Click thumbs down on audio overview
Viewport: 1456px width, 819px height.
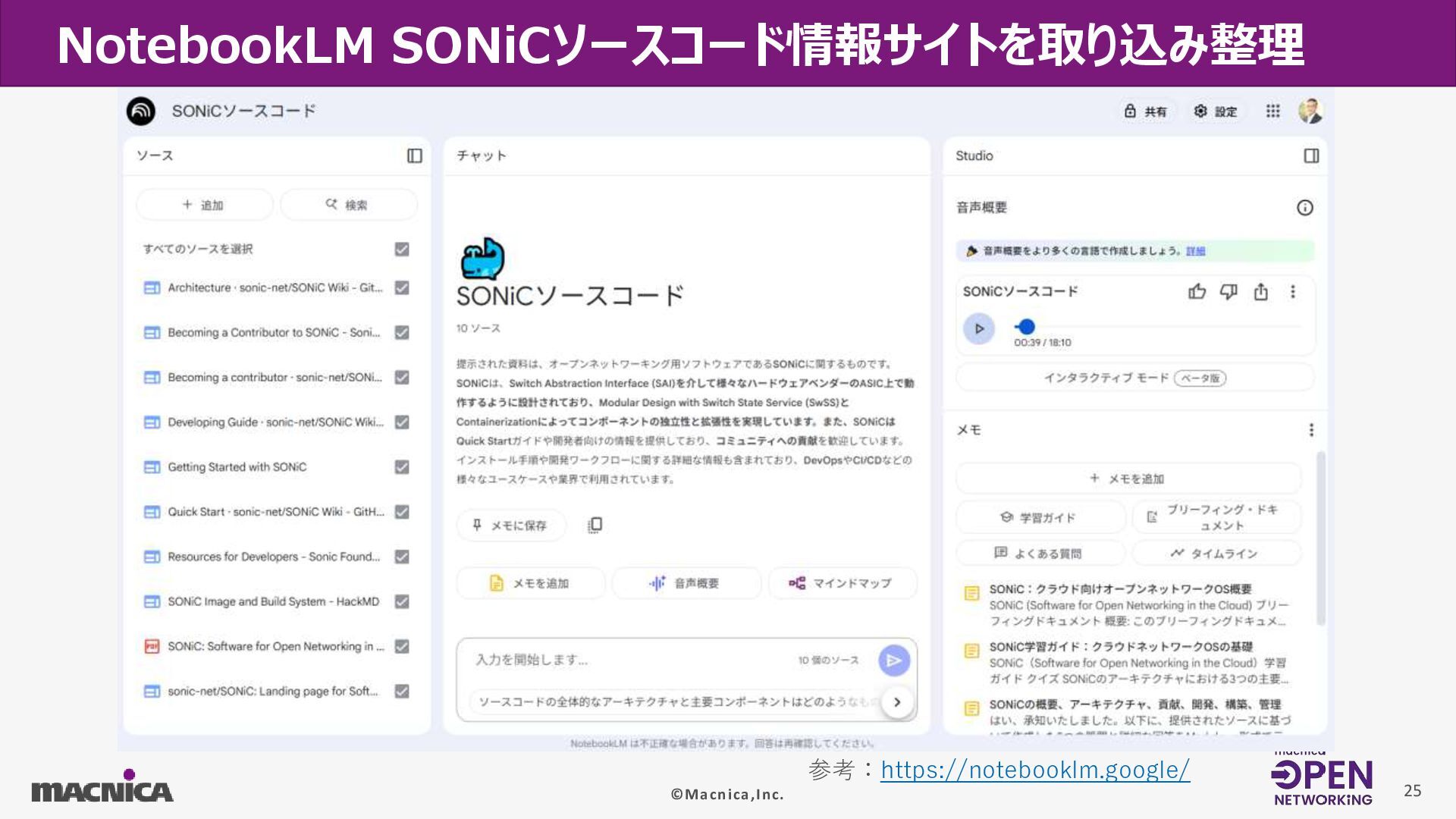tap(1228, 292)
